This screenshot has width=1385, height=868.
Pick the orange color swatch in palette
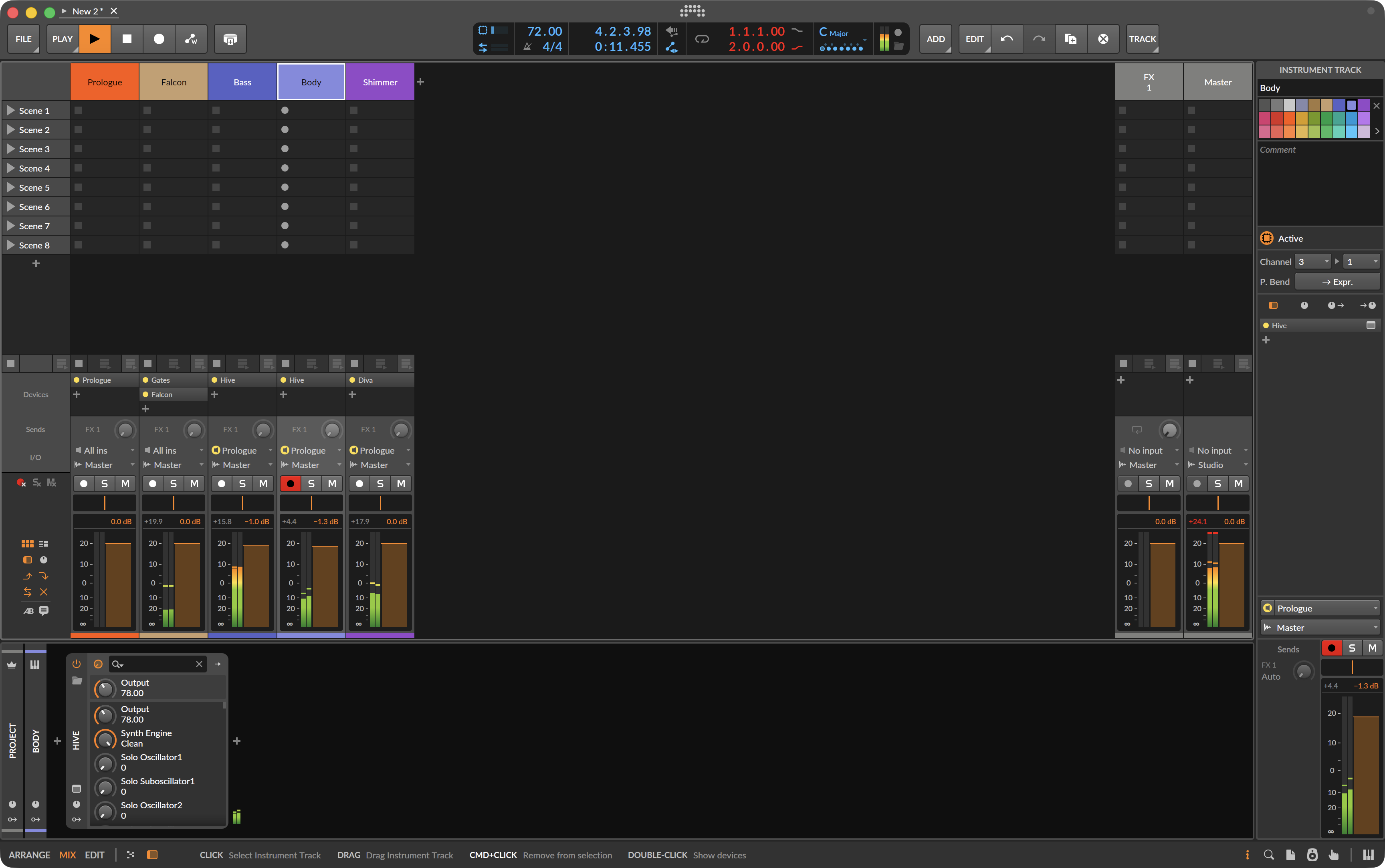(x=1290, y=118)
